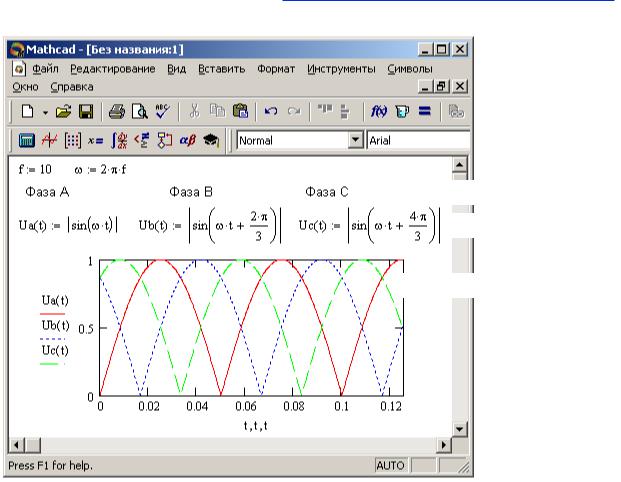The width and height of the screenshot is (621, 482).
Task: Select the Ua(t) definition equation
Action: pyautogui.click(x=68, y=225)
